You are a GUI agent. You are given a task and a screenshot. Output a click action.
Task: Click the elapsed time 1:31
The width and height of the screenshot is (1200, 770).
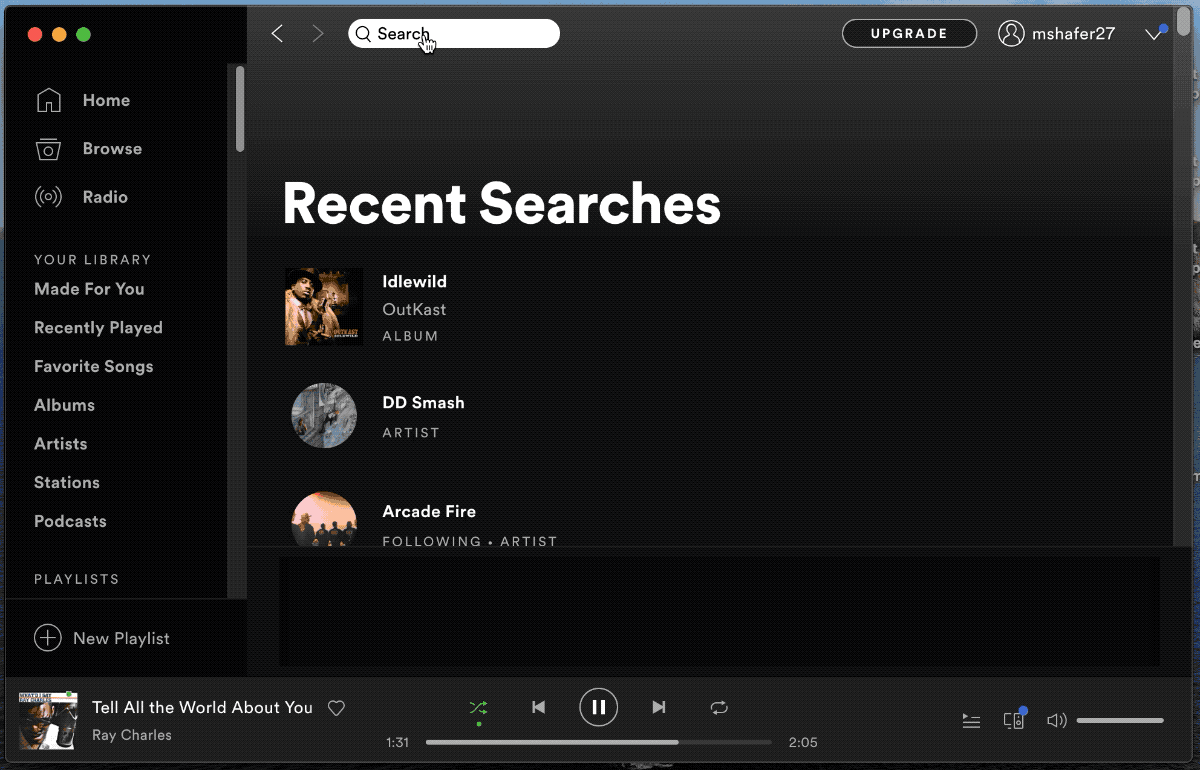(x=397, y=743)
